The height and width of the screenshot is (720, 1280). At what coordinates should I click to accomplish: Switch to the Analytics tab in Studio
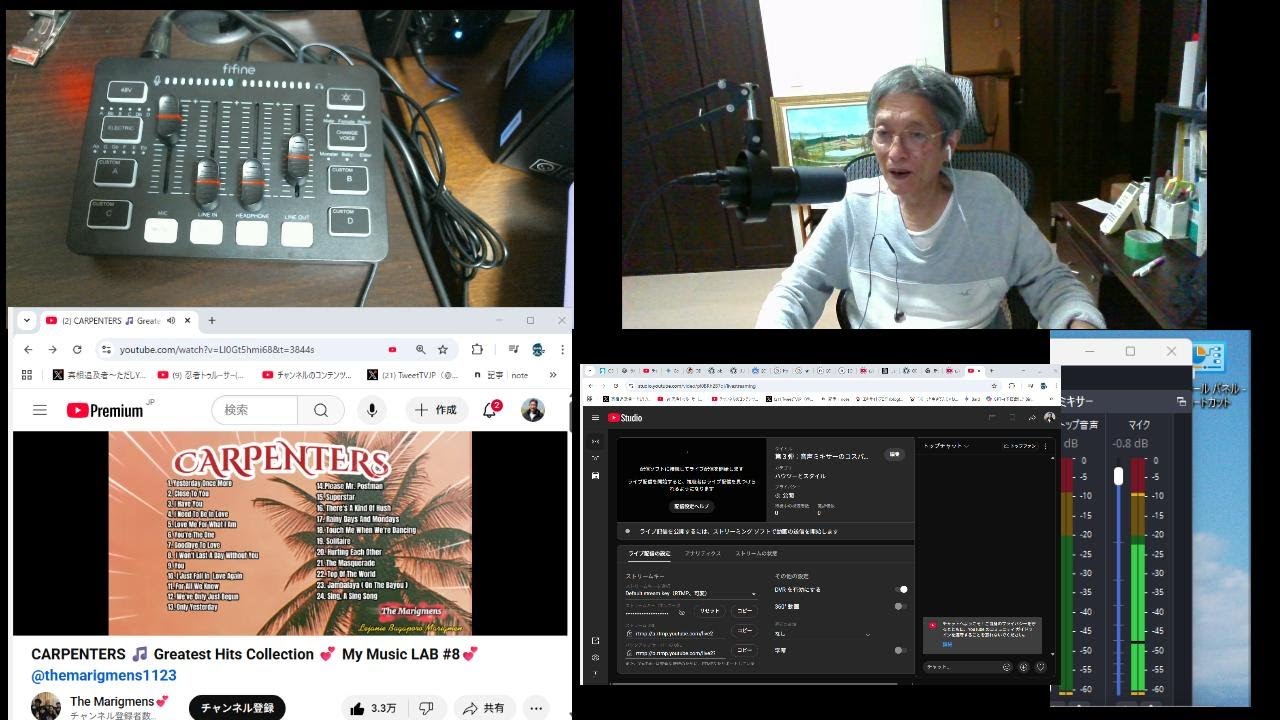pyautogui.click(x=703, y=553)
